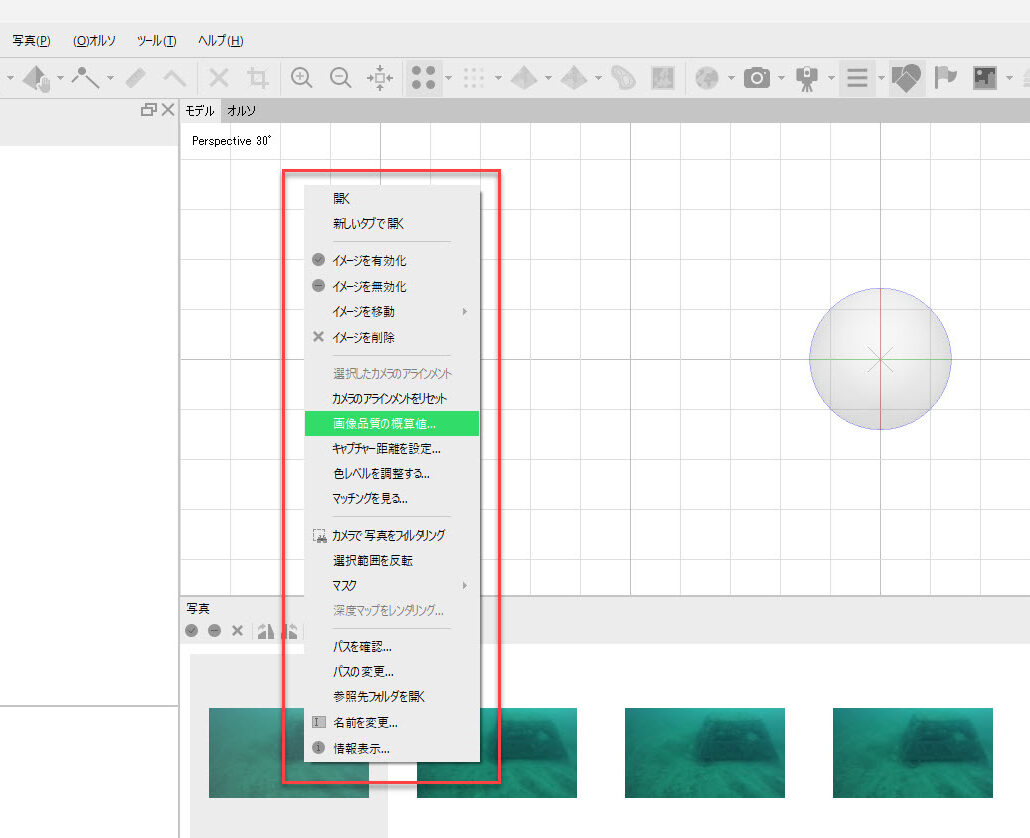Image resolution: width=1030 pixels, height=838 pixels.
Task: Click the show cameras camera icon in toolbar
Action: tap(757, 78)
